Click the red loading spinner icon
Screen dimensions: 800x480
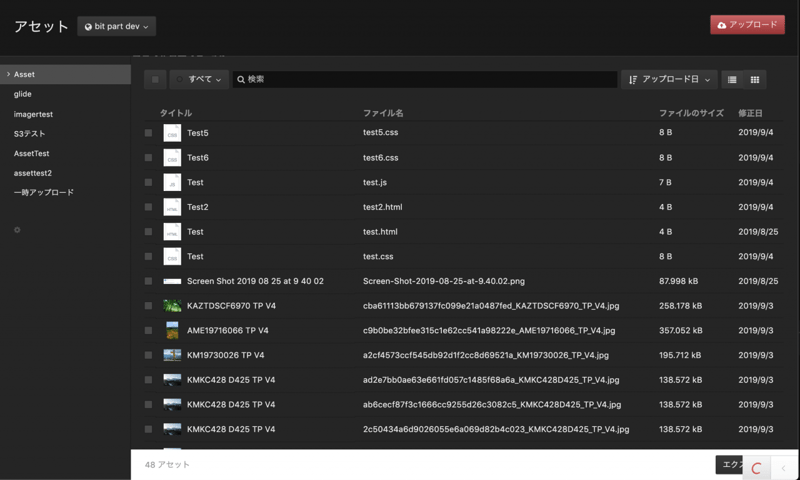756,468
